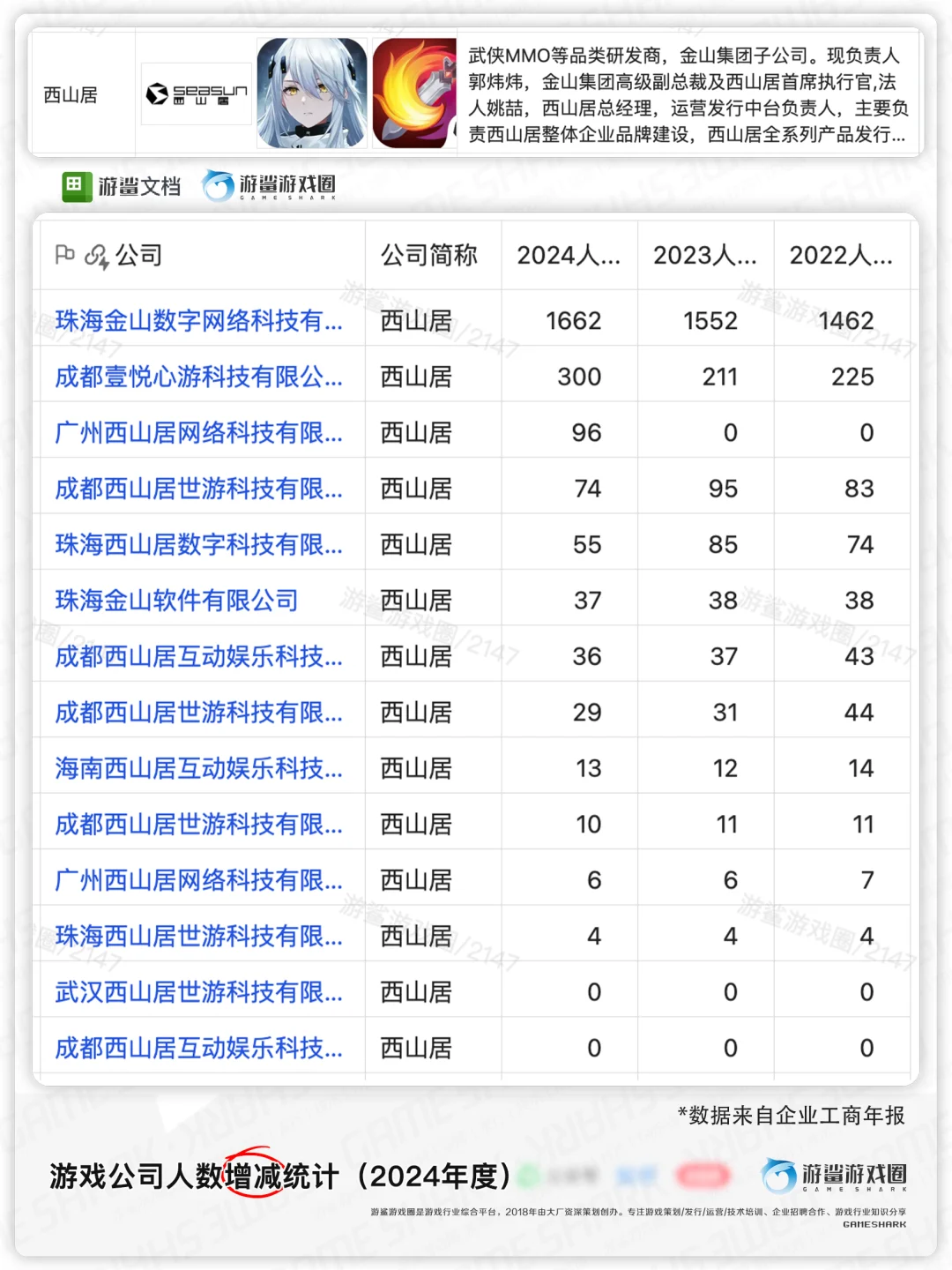Open 珠海西山居数字科技有限... company link
The width and height of the screenshot is (952, 1270).
pos(198,544)
